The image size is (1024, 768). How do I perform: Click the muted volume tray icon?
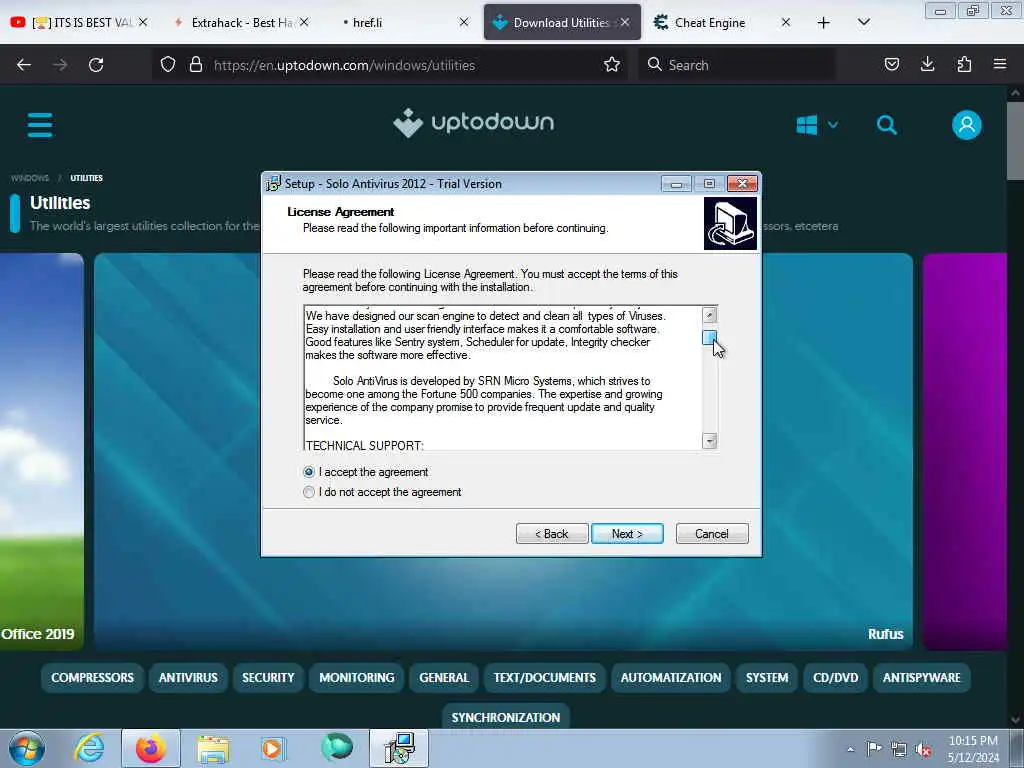(x=923, y=749)
